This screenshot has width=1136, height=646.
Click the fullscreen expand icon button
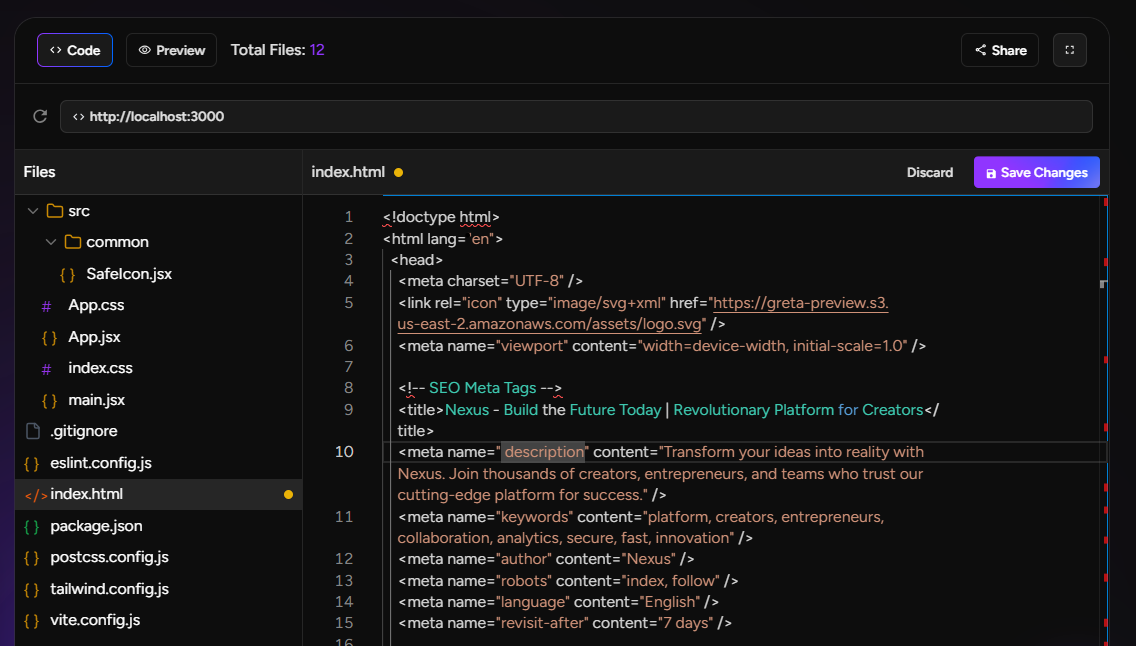tap(1069, 50)
